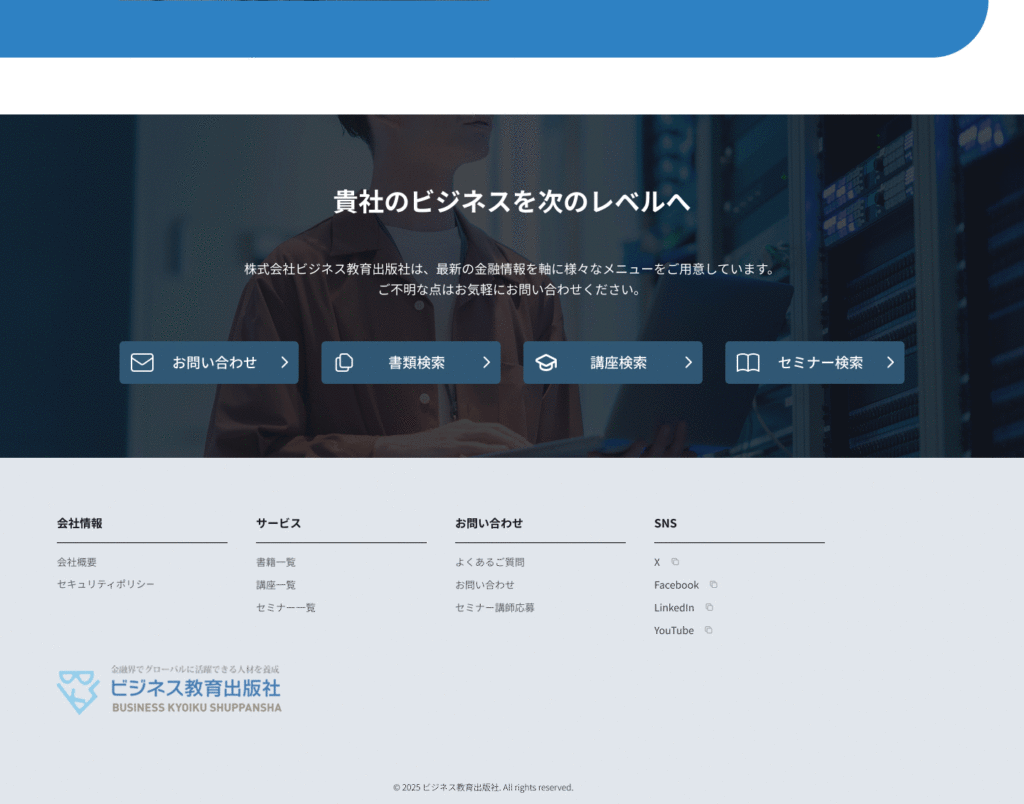Viewport: 1024px width, 804px height.
Task: Click the ビジネス教育出版社 footer logo
Action: point(169,689)
